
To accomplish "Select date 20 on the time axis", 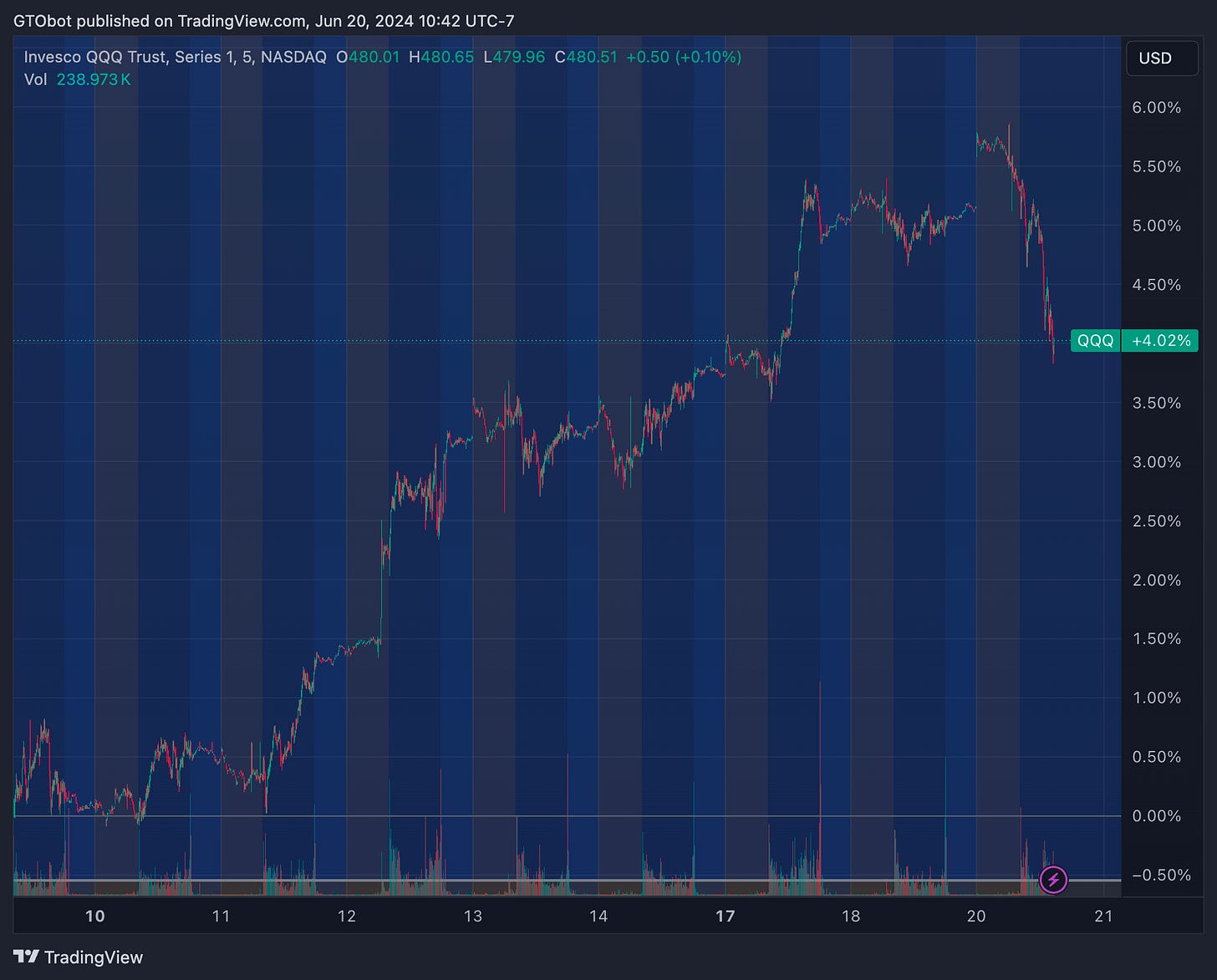I will tap(976, 917).
